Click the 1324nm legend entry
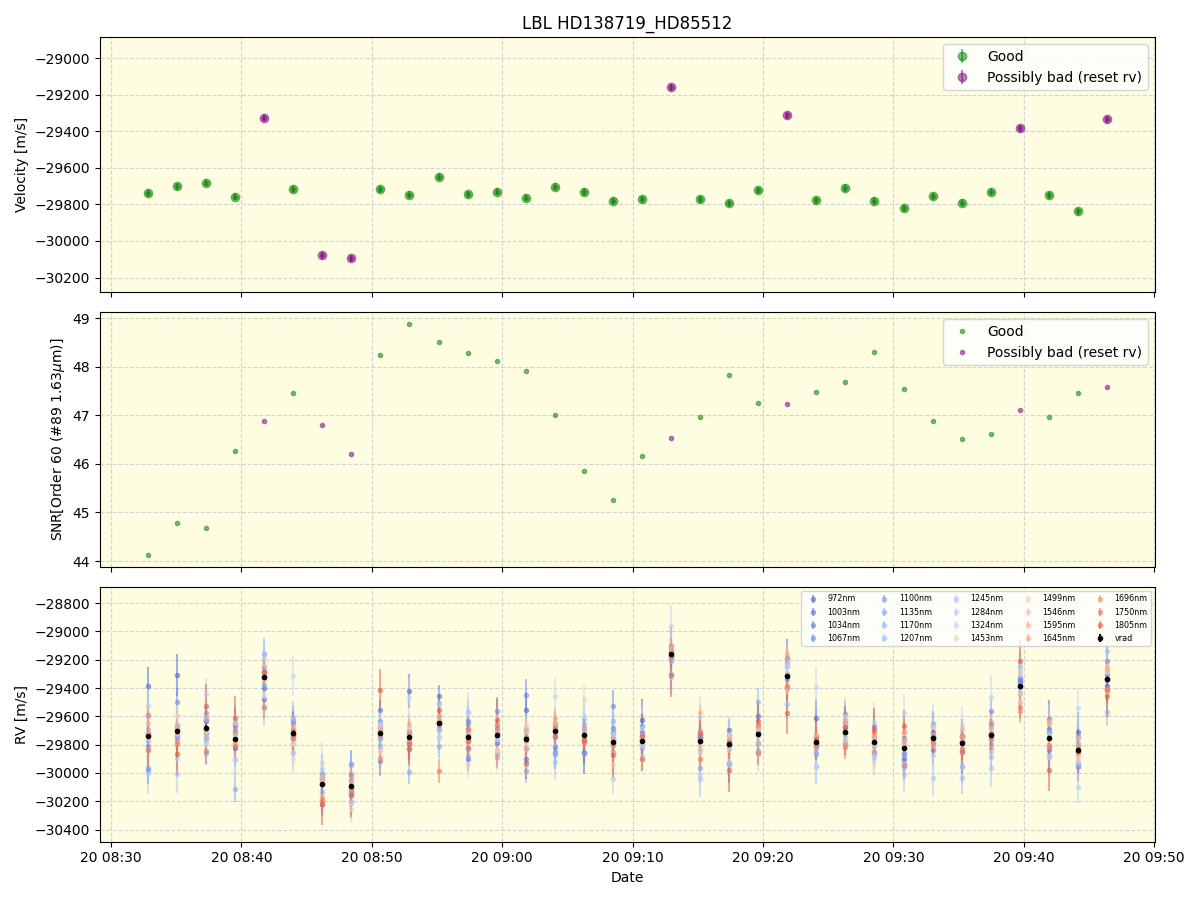The image size is (1200, 900). 977,625
